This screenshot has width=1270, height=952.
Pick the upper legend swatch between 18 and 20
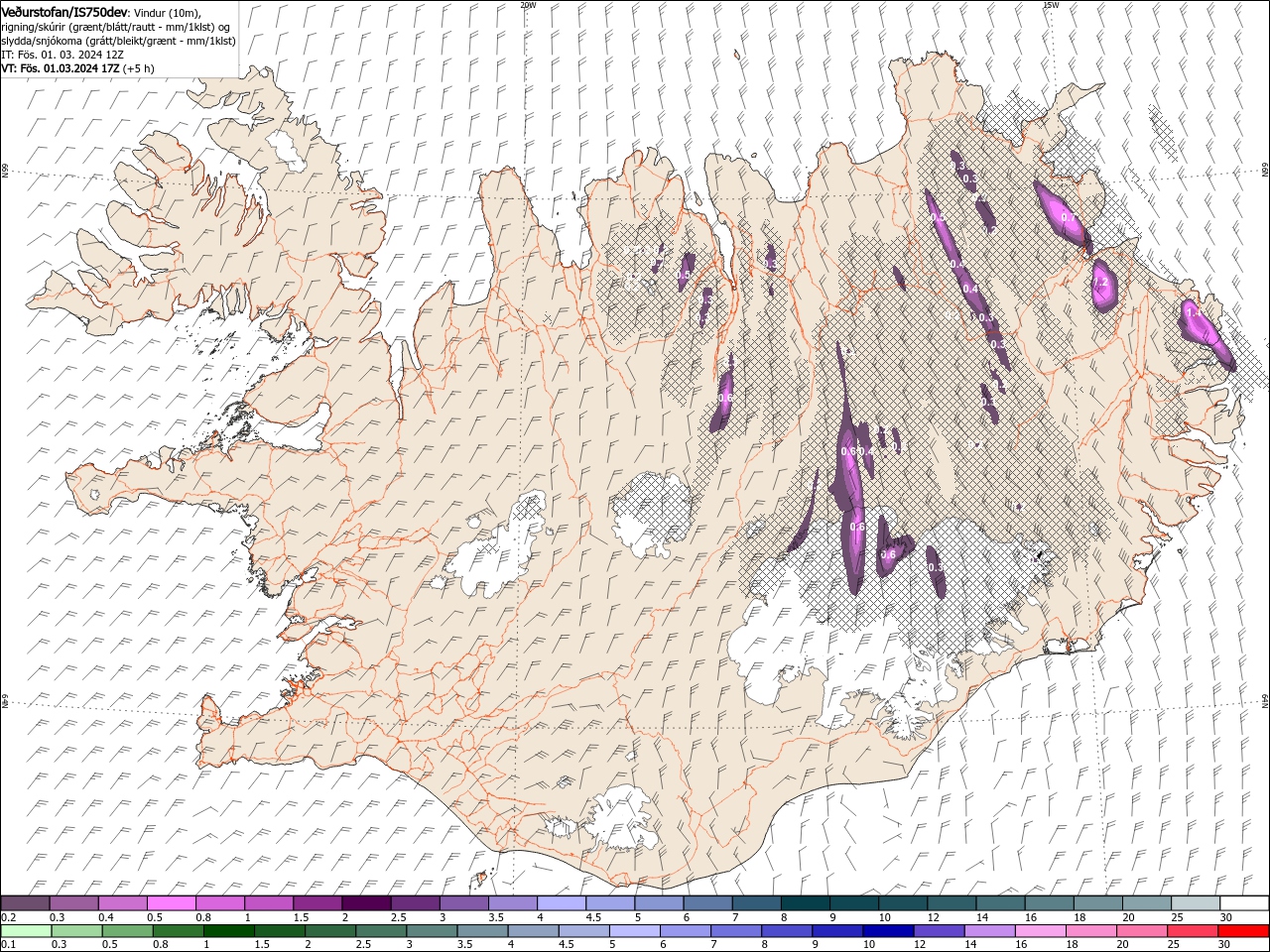click(1098, 903)
